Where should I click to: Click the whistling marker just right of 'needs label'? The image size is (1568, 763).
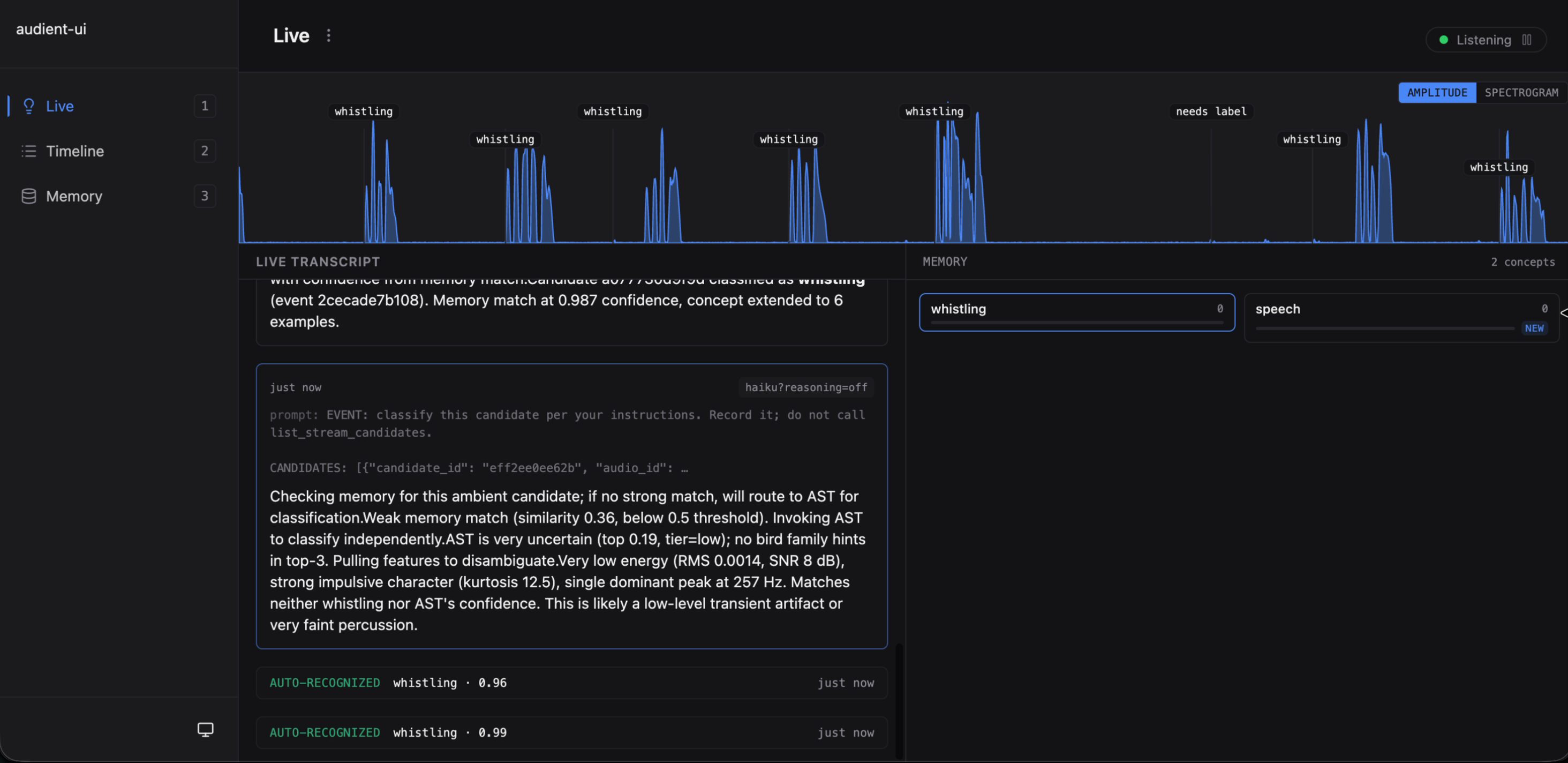(x=1311, y=139)
